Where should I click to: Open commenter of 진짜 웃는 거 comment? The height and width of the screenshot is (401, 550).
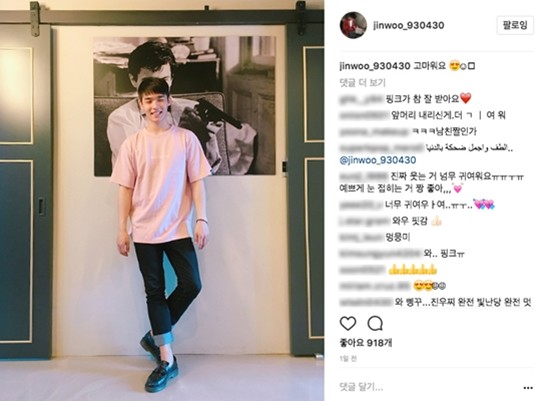point(364,176)
